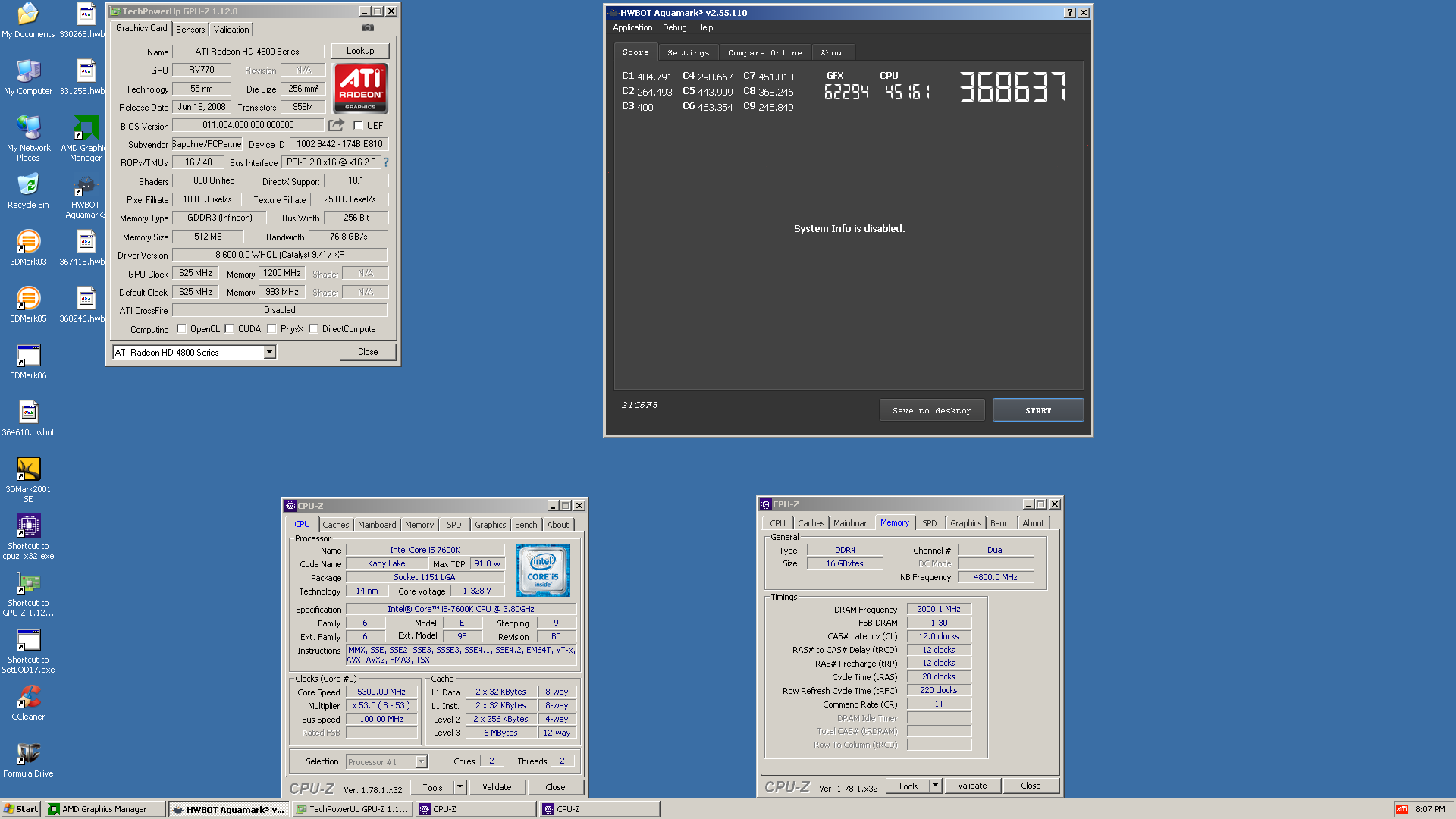This screenshot has width=1456, height=819.
Task: Open My Network Places icon
Action: pyautogui.click(x=28, y=139)
